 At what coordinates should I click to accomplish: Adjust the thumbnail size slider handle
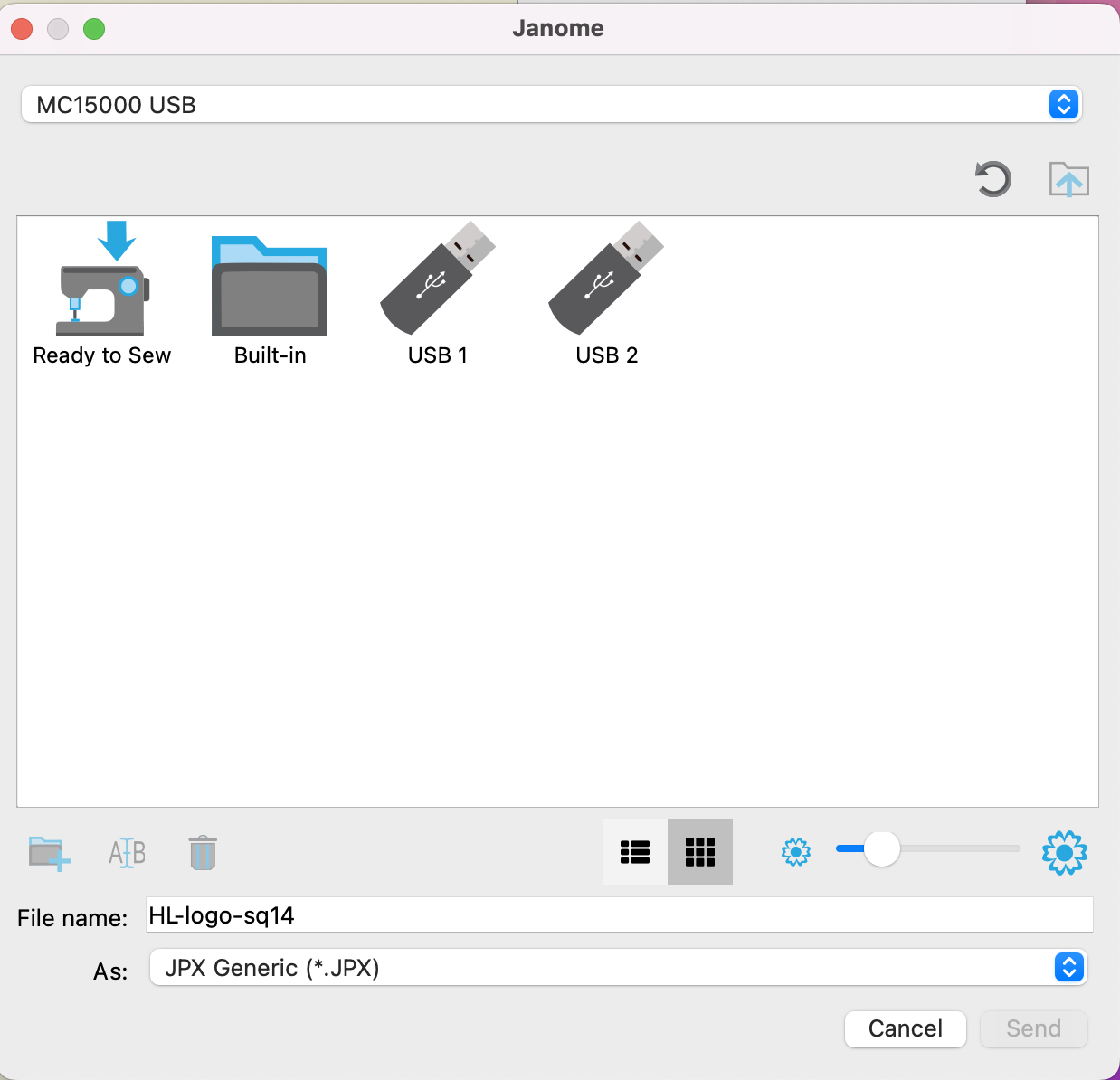tap(881, 848)
